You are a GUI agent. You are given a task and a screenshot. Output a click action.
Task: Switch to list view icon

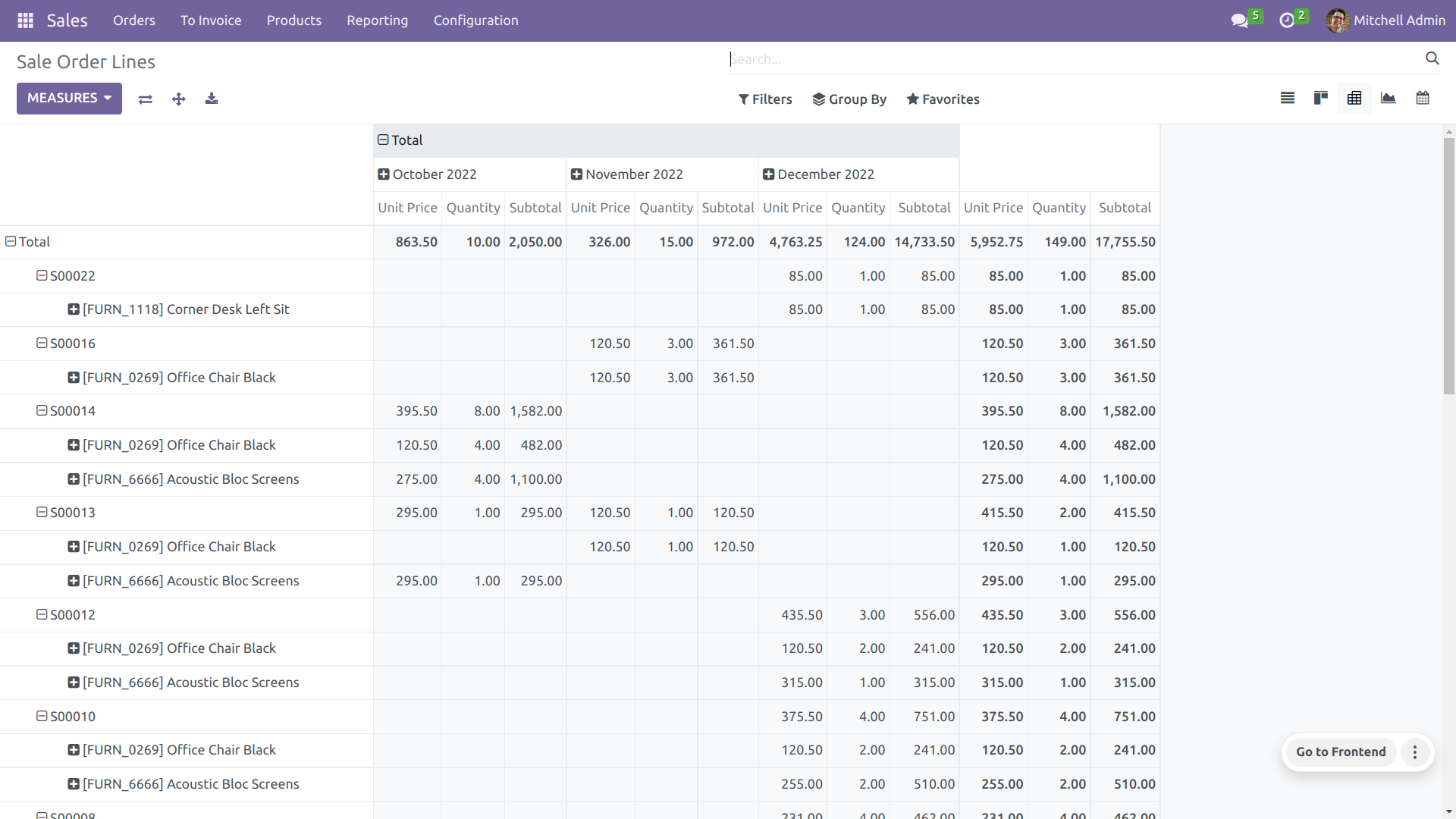pos(1288,98)
